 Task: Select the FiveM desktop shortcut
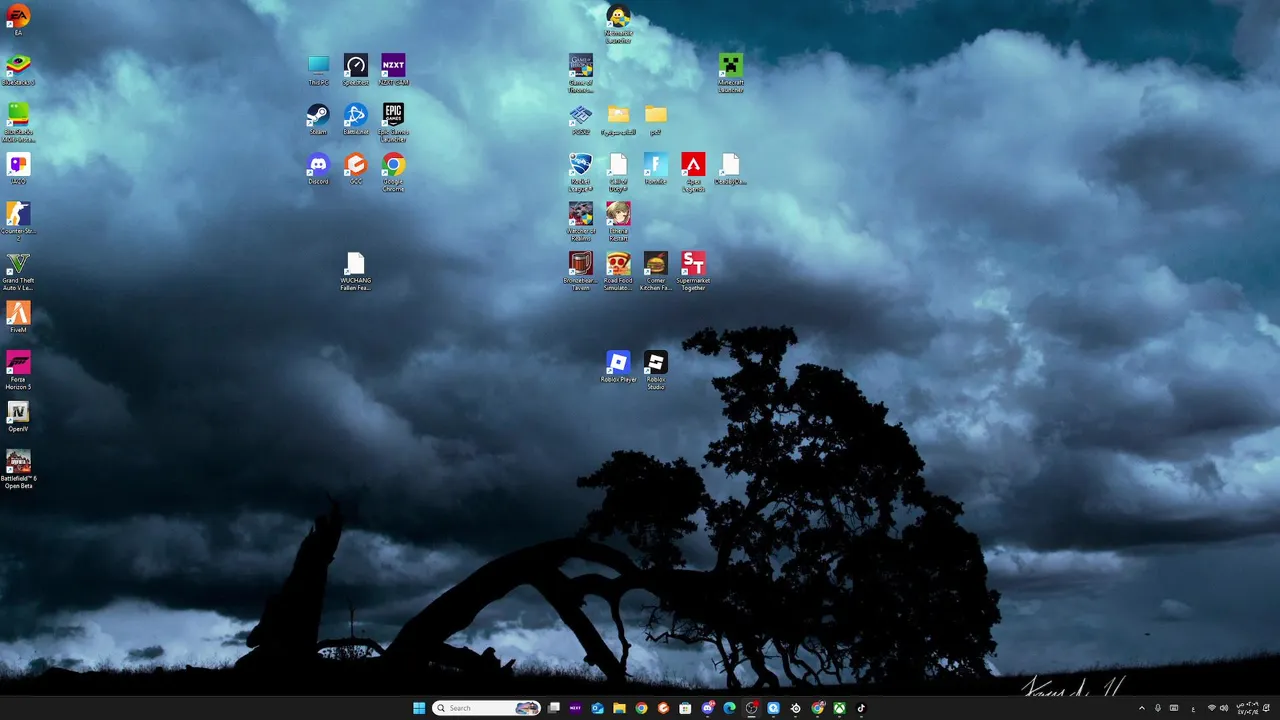click(x=18, y=317)
